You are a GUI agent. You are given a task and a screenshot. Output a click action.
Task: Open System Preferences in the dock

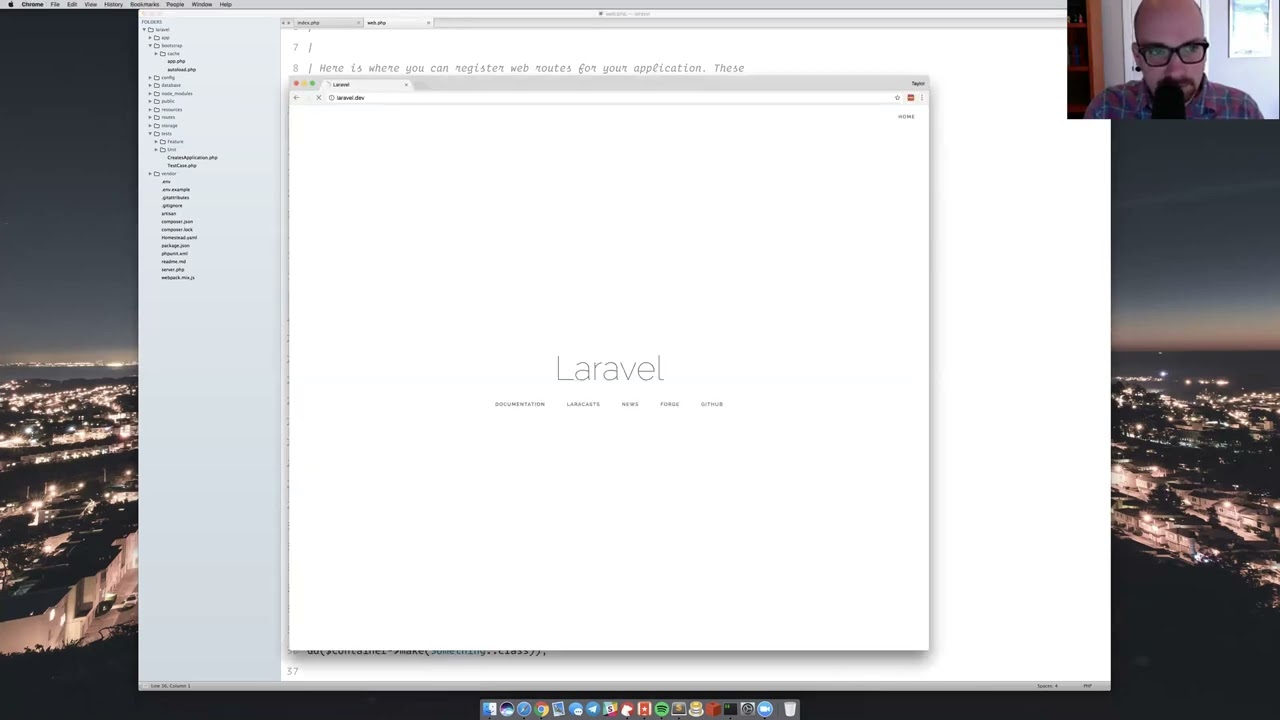[747, 709]
